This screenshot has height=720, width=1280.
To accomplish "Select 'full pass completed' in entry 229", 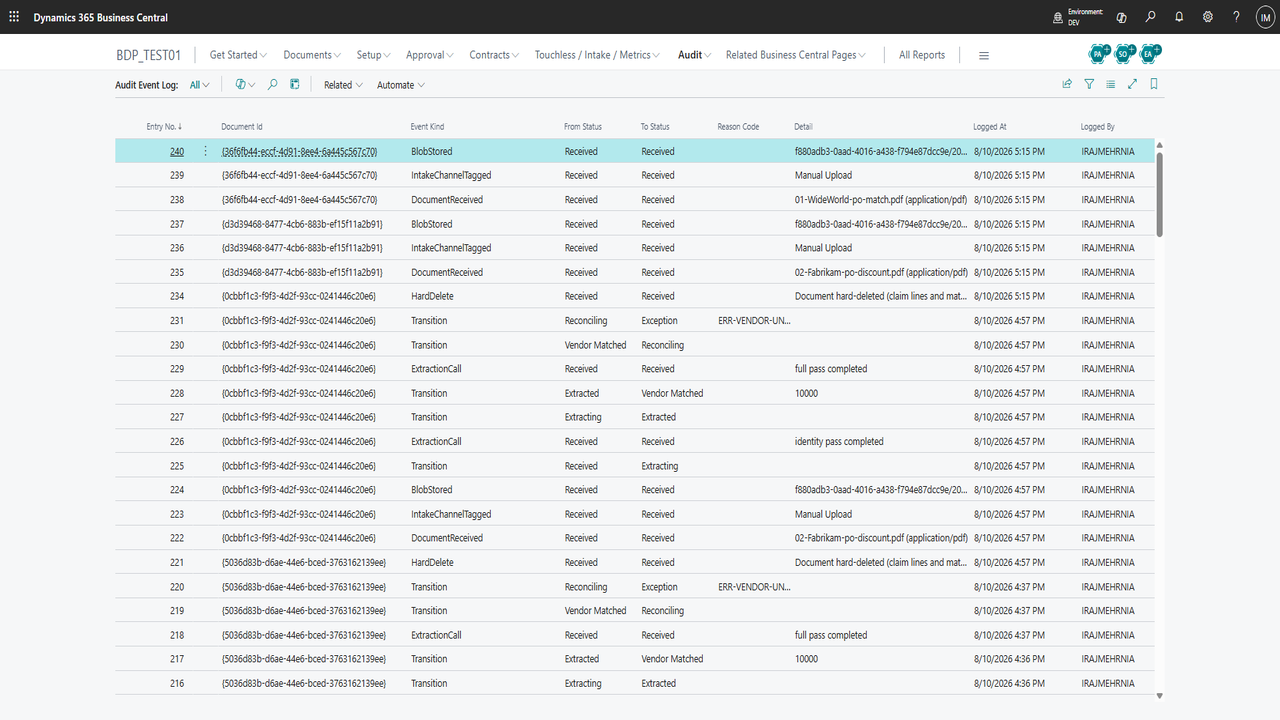I will pos(831,369).
